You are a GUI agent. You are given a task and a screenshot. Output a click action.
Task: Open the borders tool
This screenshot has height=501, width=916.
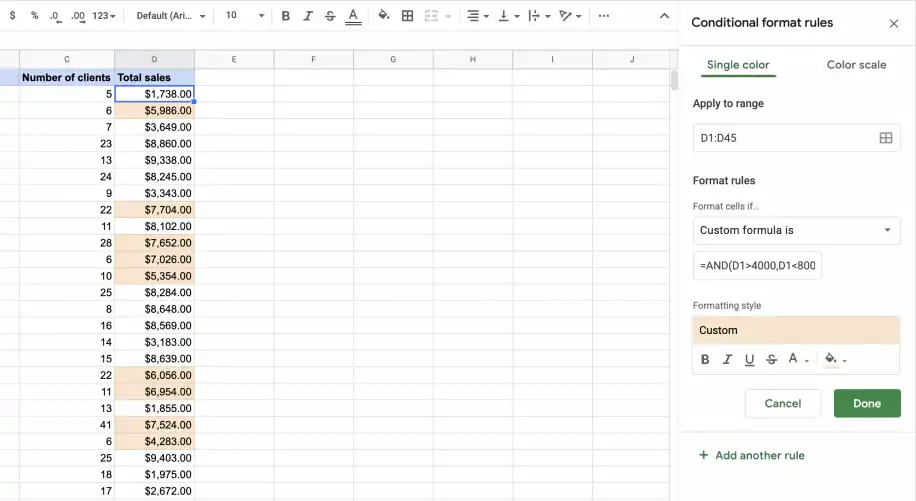(408, 16)
